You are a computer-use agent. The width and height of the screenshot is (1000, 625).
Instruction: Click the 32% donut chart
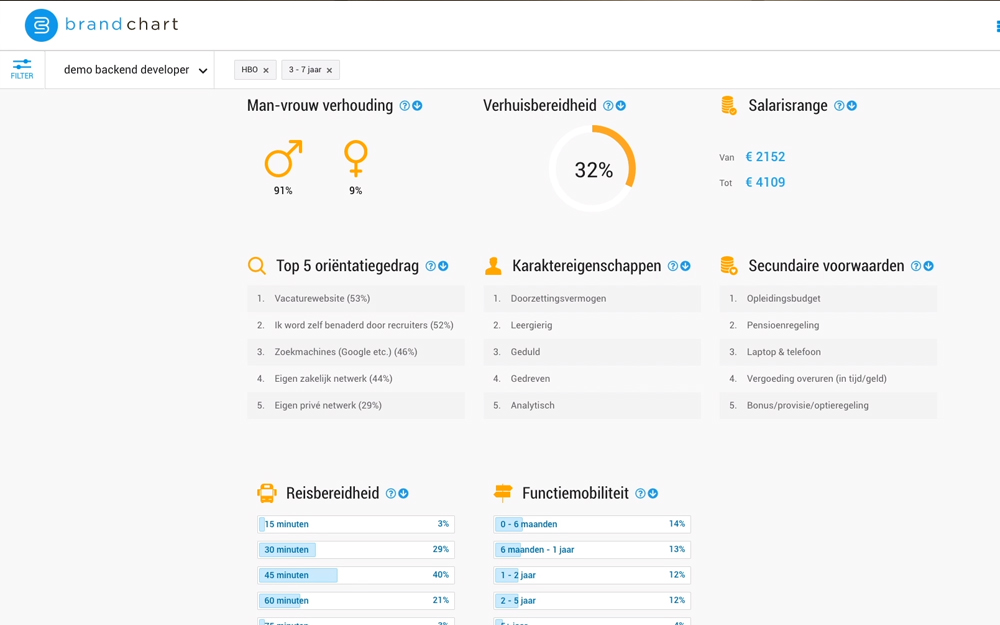pos(593,169)
